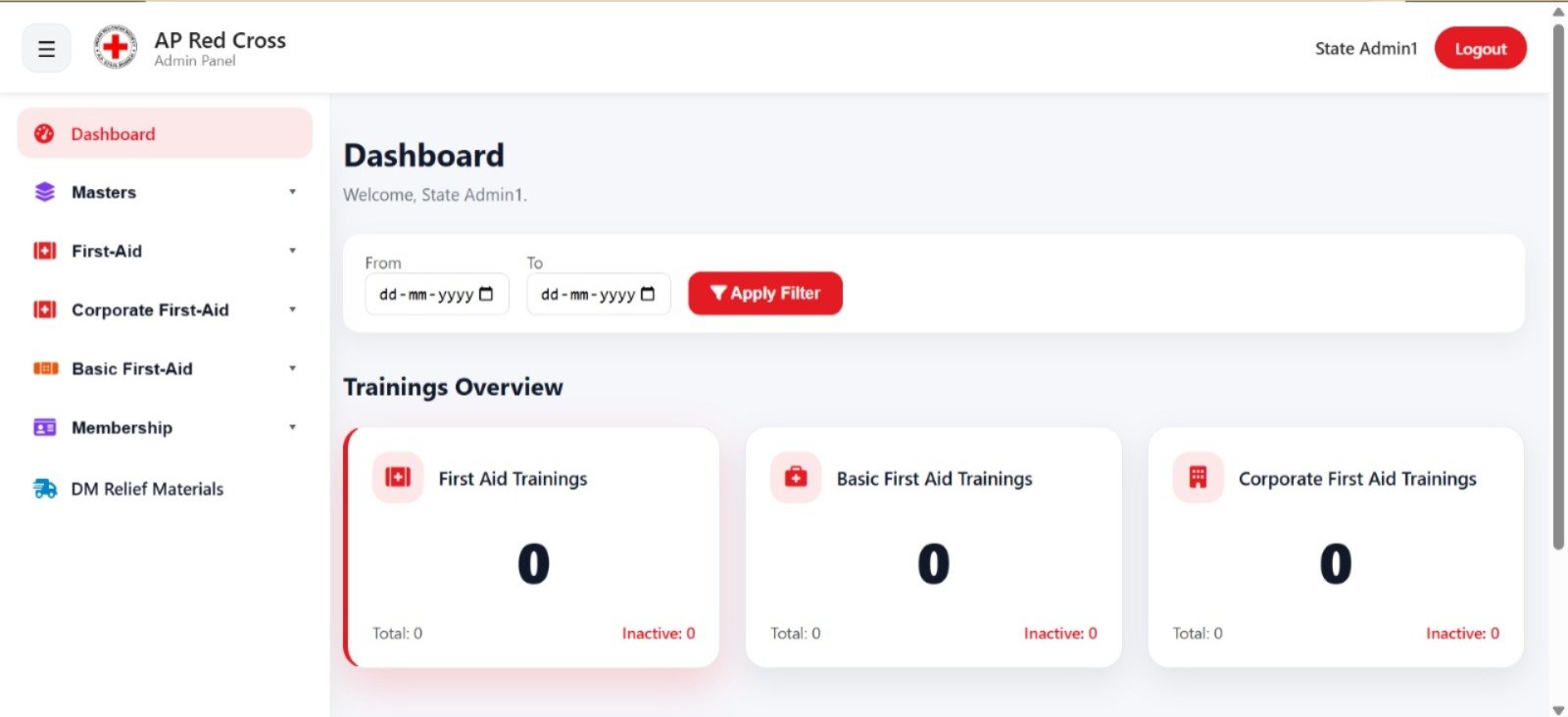Viewport: 1568px width, 717px height.
Task: Expand the Membership submenu arrow
Action: click(292, 427)
